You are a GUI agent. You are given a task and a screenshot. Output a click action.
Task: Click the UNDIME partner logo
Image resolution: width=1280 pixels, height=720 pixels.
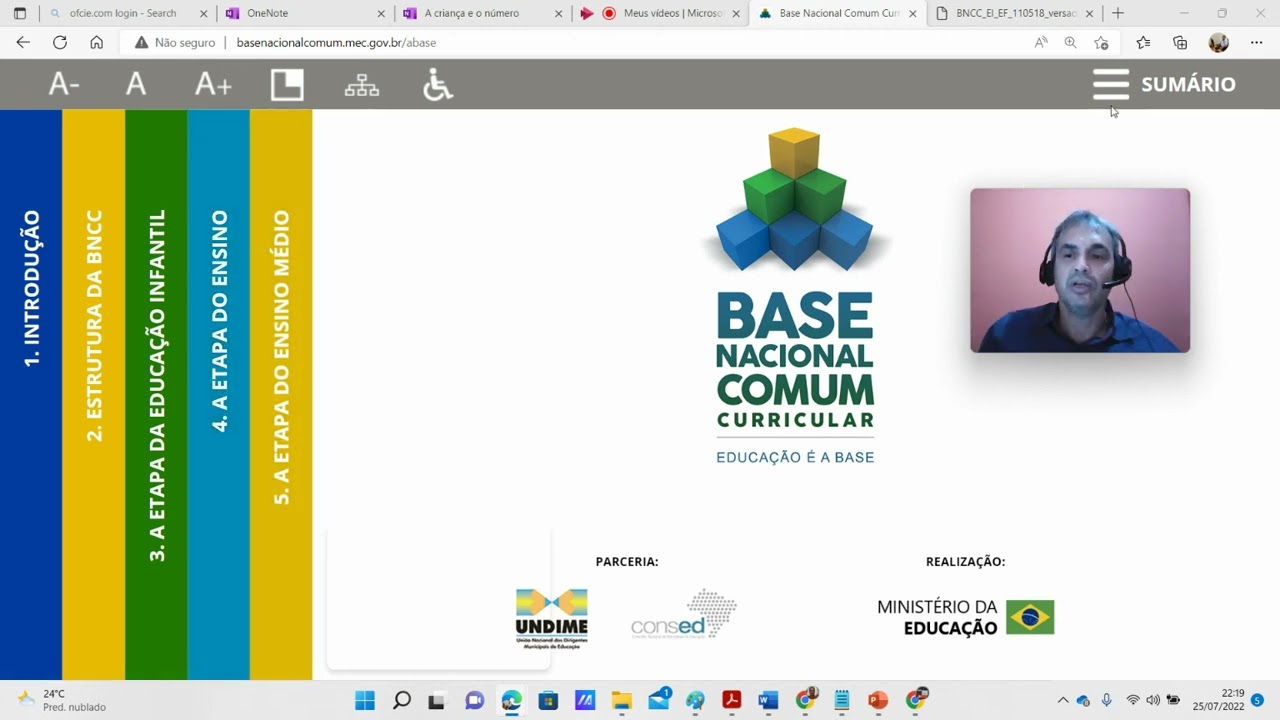click(552, 618)
